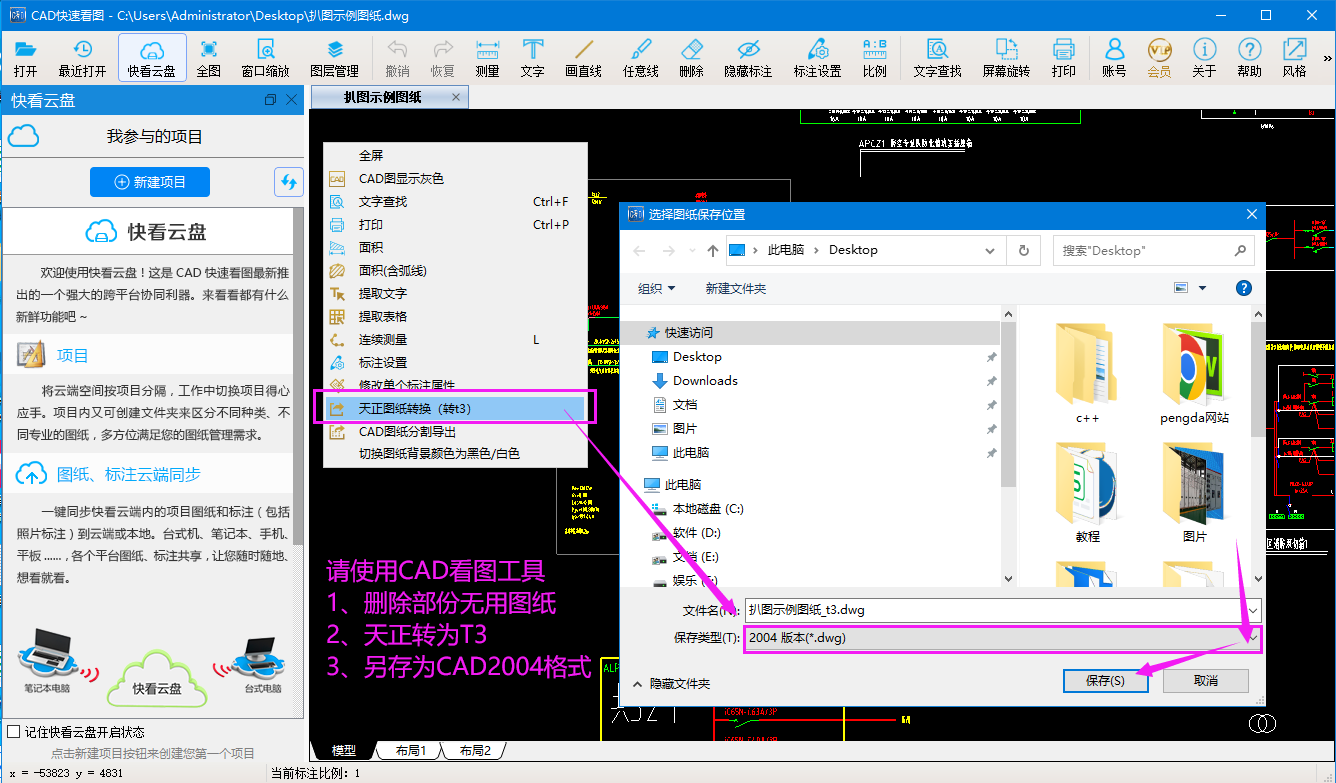The height and width of the screenshot is (783, 1336).
Task: Select the 全图 full view tool
Action: (209, 58)
